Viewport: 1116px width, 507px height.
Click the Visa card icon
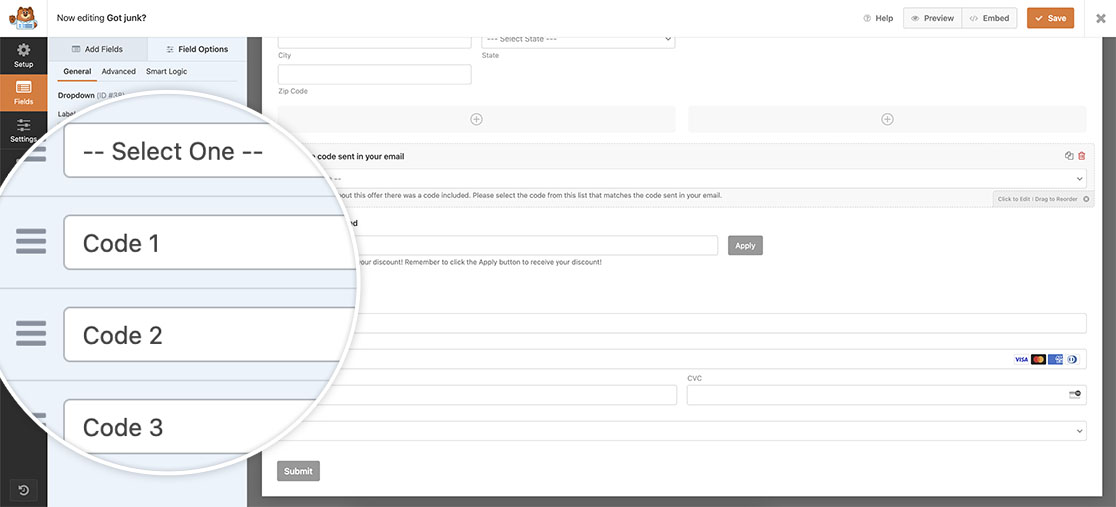(1021, 360)
